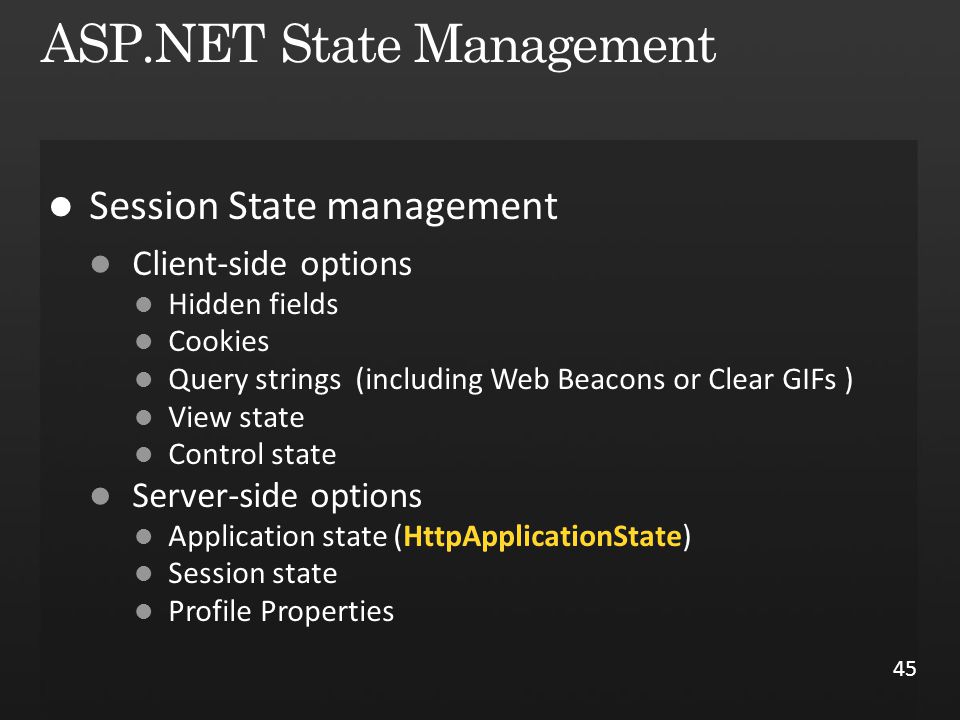Viewport: 960px width, 720px height.
Task: Click the bullet beside View state
Action: tap(144, 418)
